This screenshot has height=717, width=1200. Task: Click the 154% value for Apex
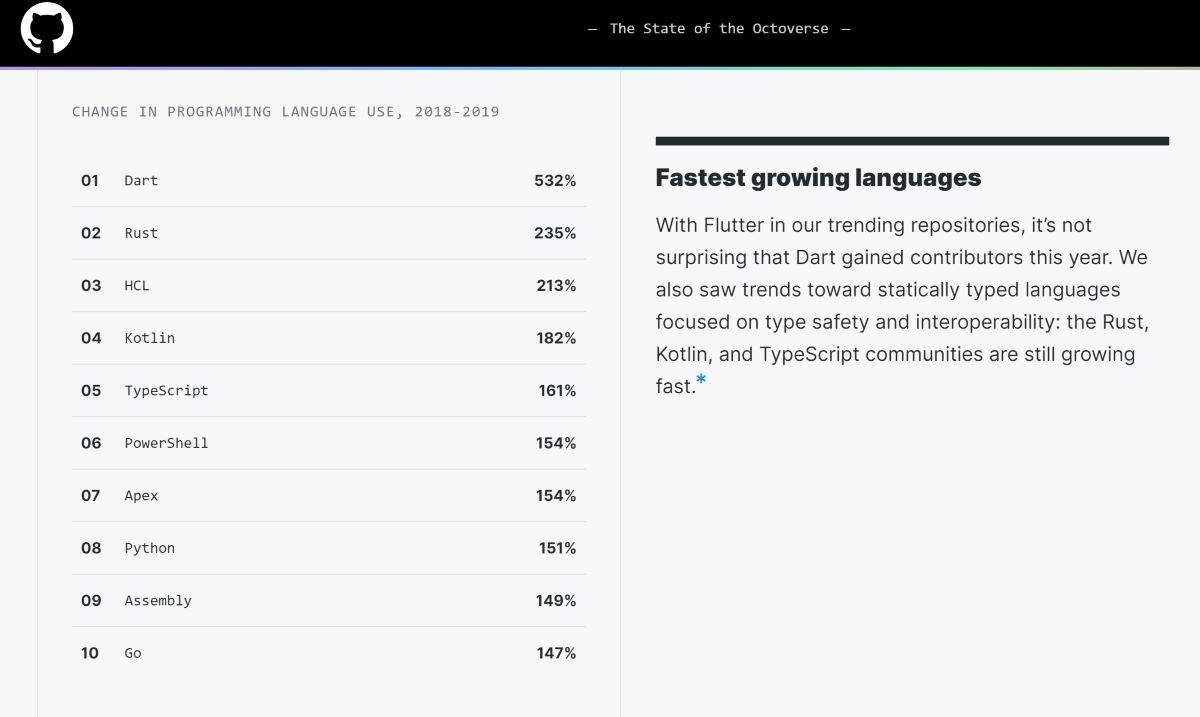point(556,495)
